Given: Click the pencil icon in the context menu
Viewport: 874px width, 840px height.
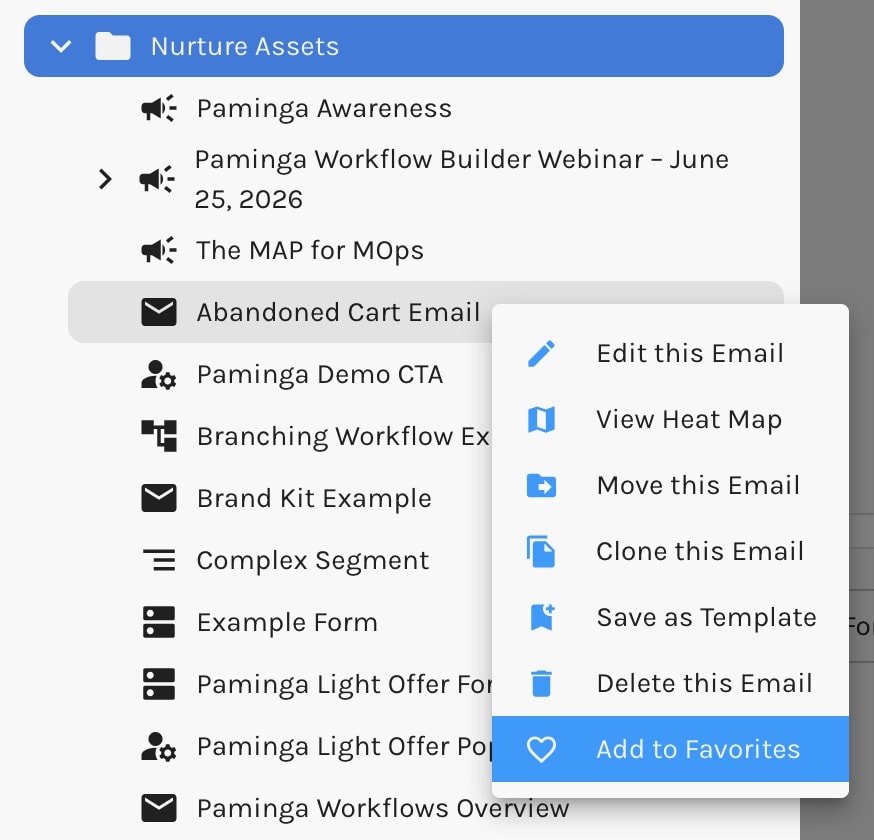Looking at the screenshot, I should pyautogui.click(x=541, y=353).
